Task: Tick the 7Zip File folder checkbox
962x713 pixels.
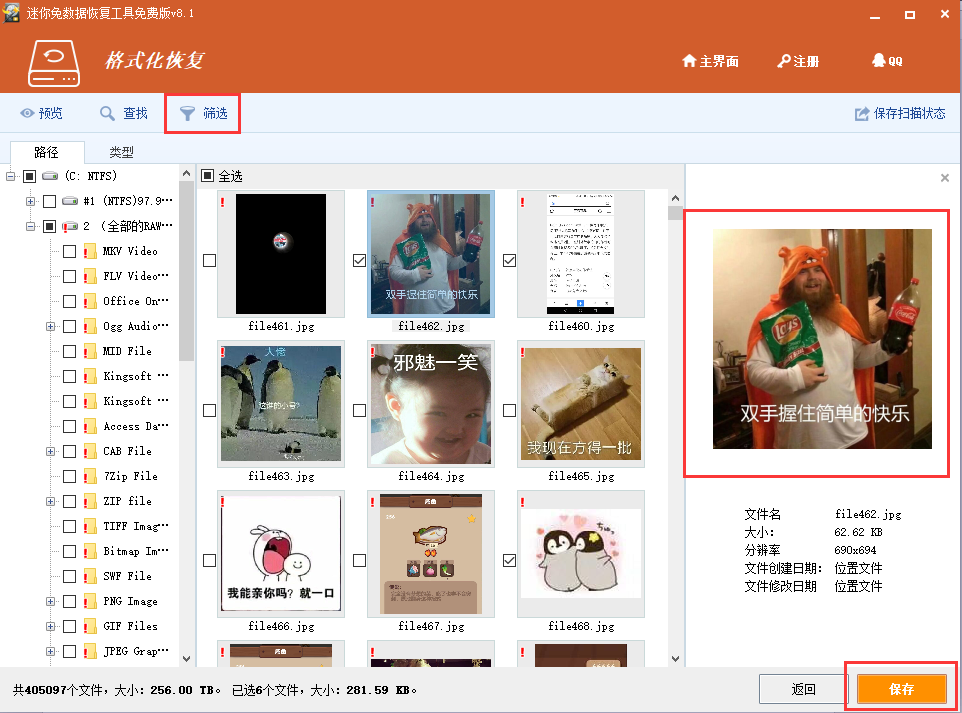Action: click(x=70, y=477)
